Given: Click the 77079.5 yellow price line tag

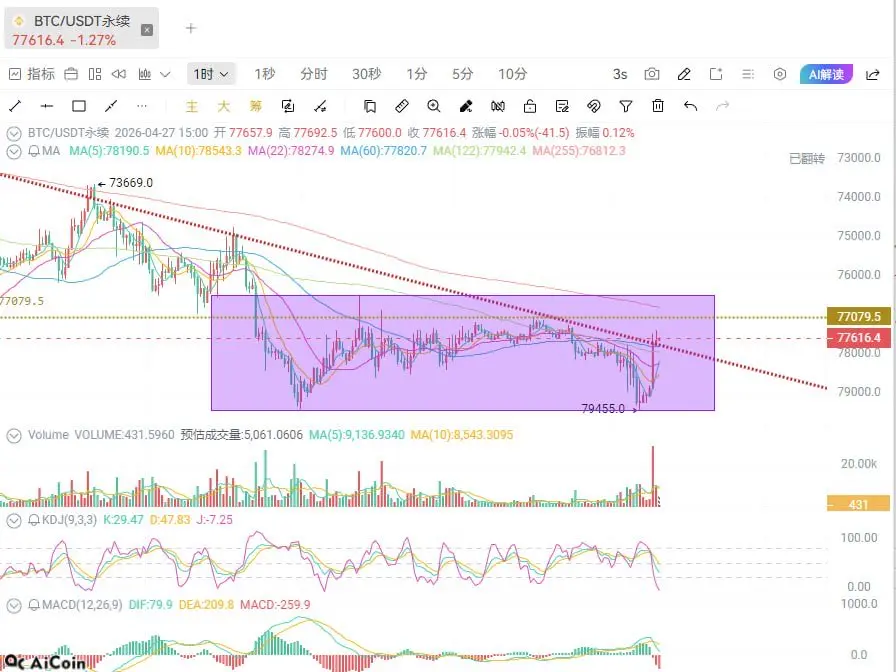Looking at the screenshot, I should click(858, 316).
